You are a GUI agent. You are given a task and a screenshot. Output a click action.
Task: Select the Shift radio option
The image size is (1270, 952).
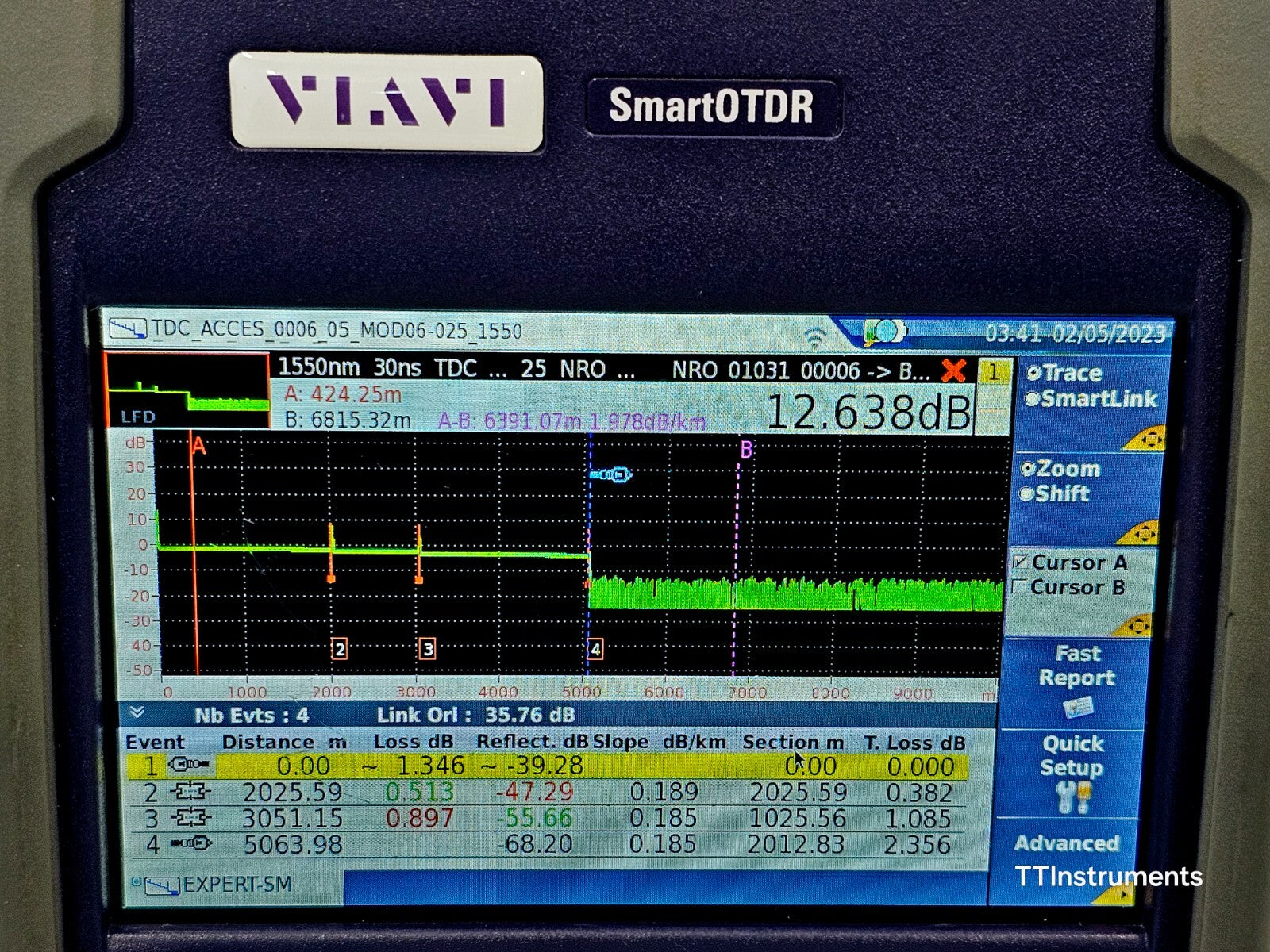coord(1027,494)
